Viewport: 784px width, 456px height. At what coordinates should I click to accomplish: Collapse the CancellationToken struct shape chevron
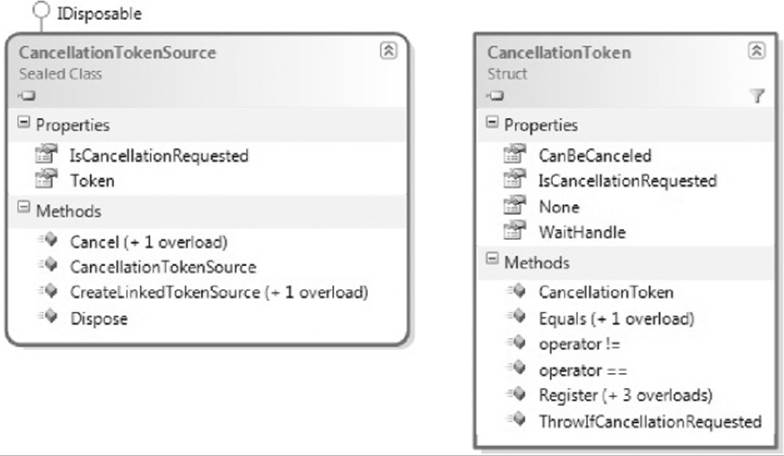[756, 50]
